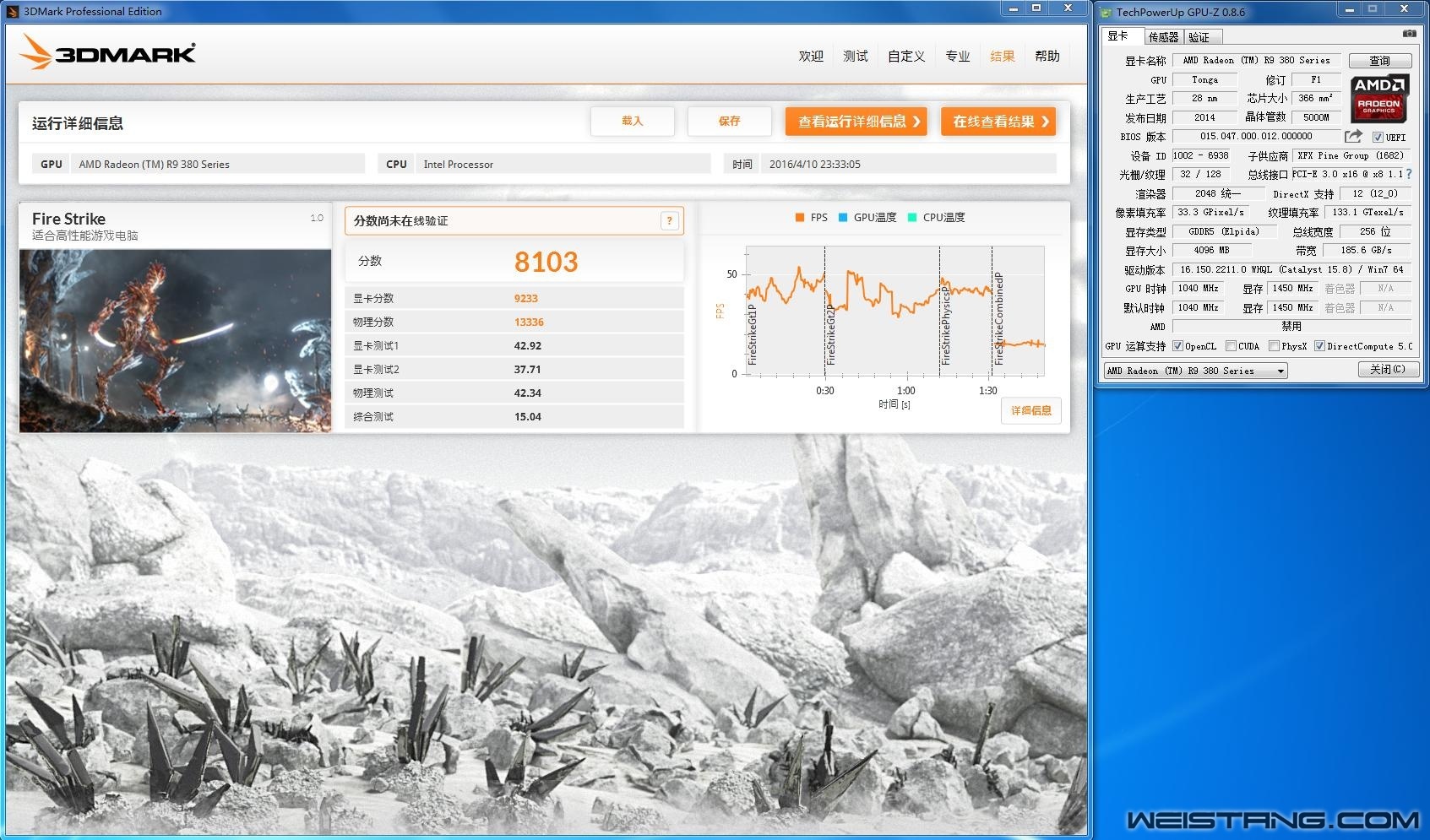Click the 显存类型 field GDDR5 (Elpida)
Screen dimensions: 1430x840
[x=1223, y=231]
